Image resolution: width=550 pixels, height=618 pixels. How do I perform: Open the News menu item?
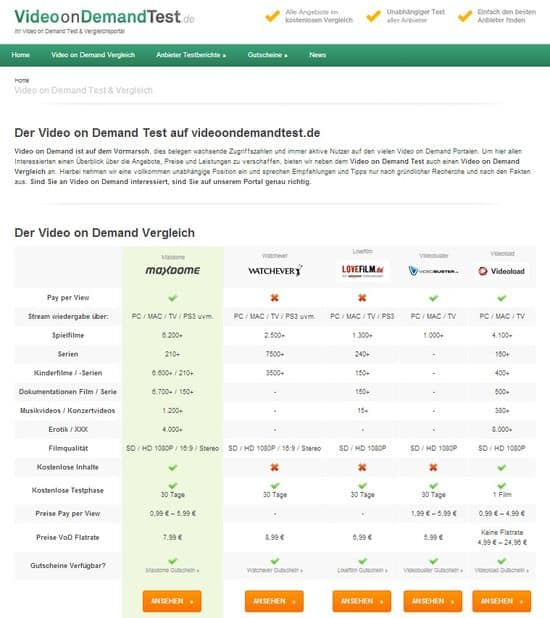click(317, 55)
